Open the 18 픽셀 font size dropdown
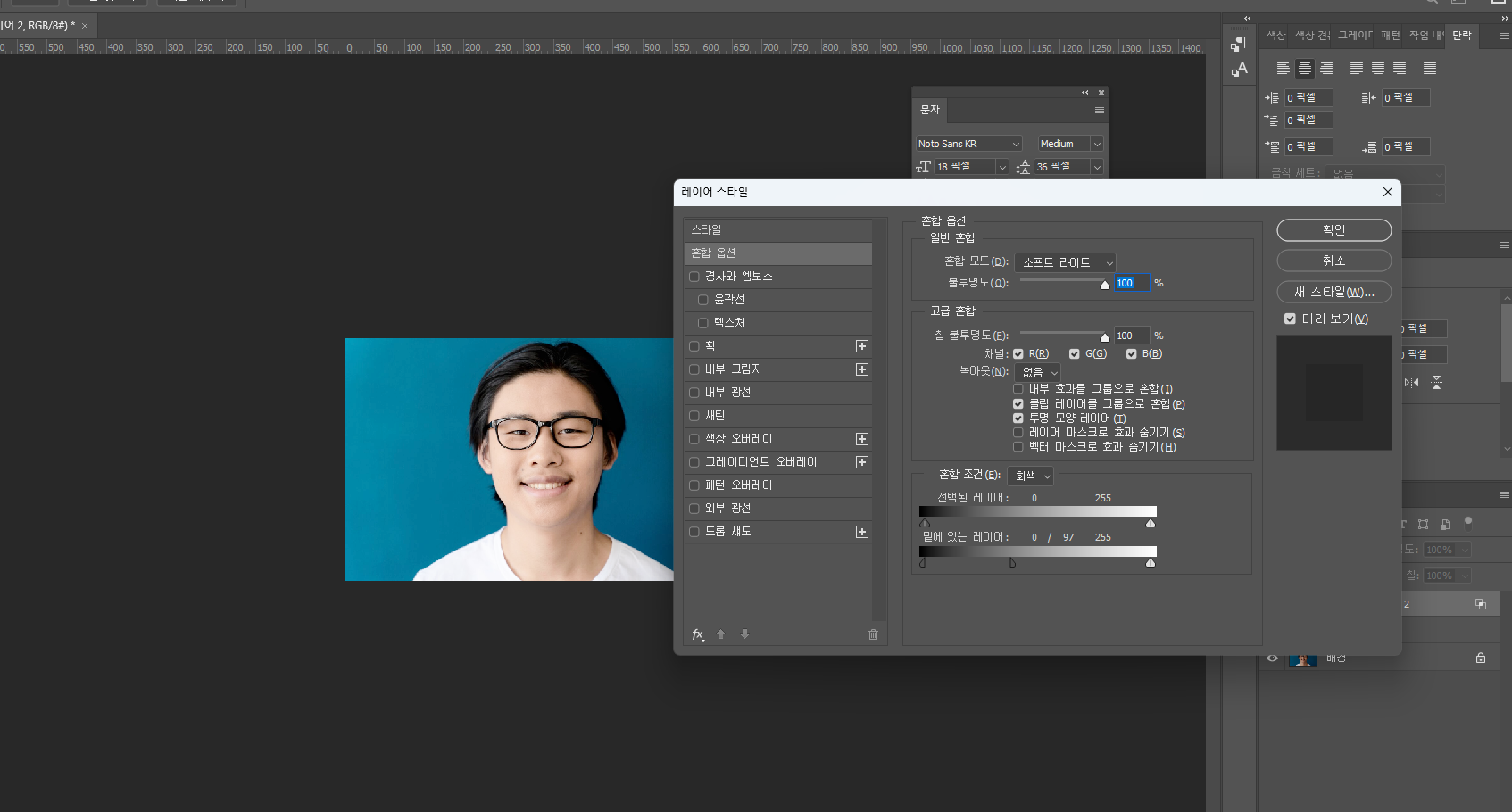This screenshot has height=812, width=1512. point(1002,167)
